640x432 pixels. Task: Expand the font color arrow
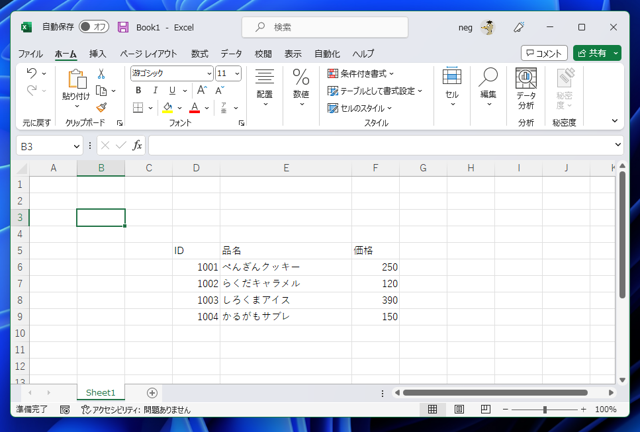[207, 108]
